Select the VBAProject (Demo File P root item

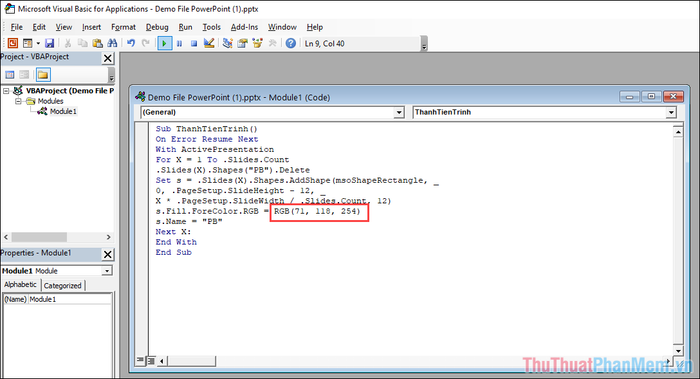click(70, 91)
